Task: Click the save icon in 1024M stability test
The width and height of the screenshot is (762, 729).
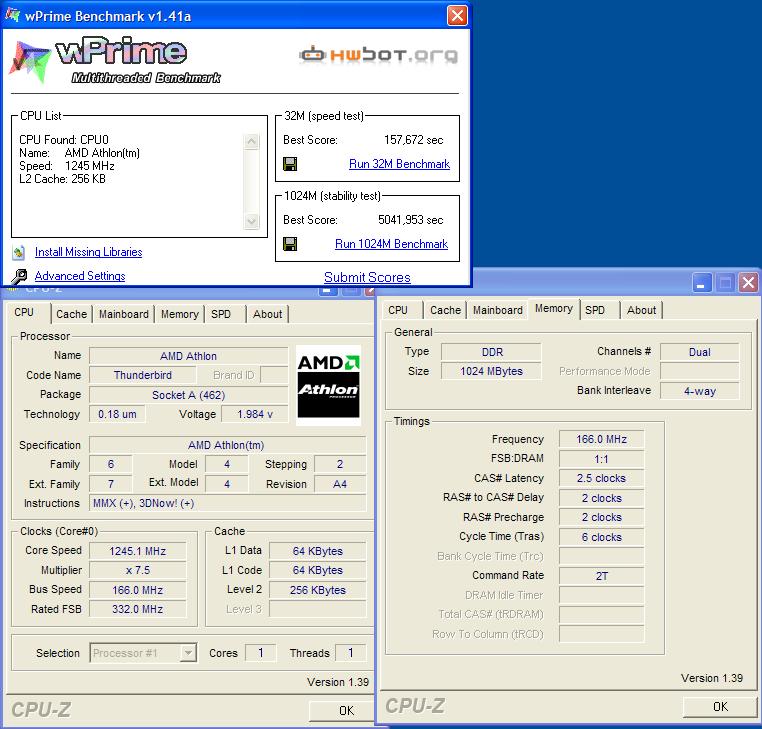Action: click(x=290, y=244)
